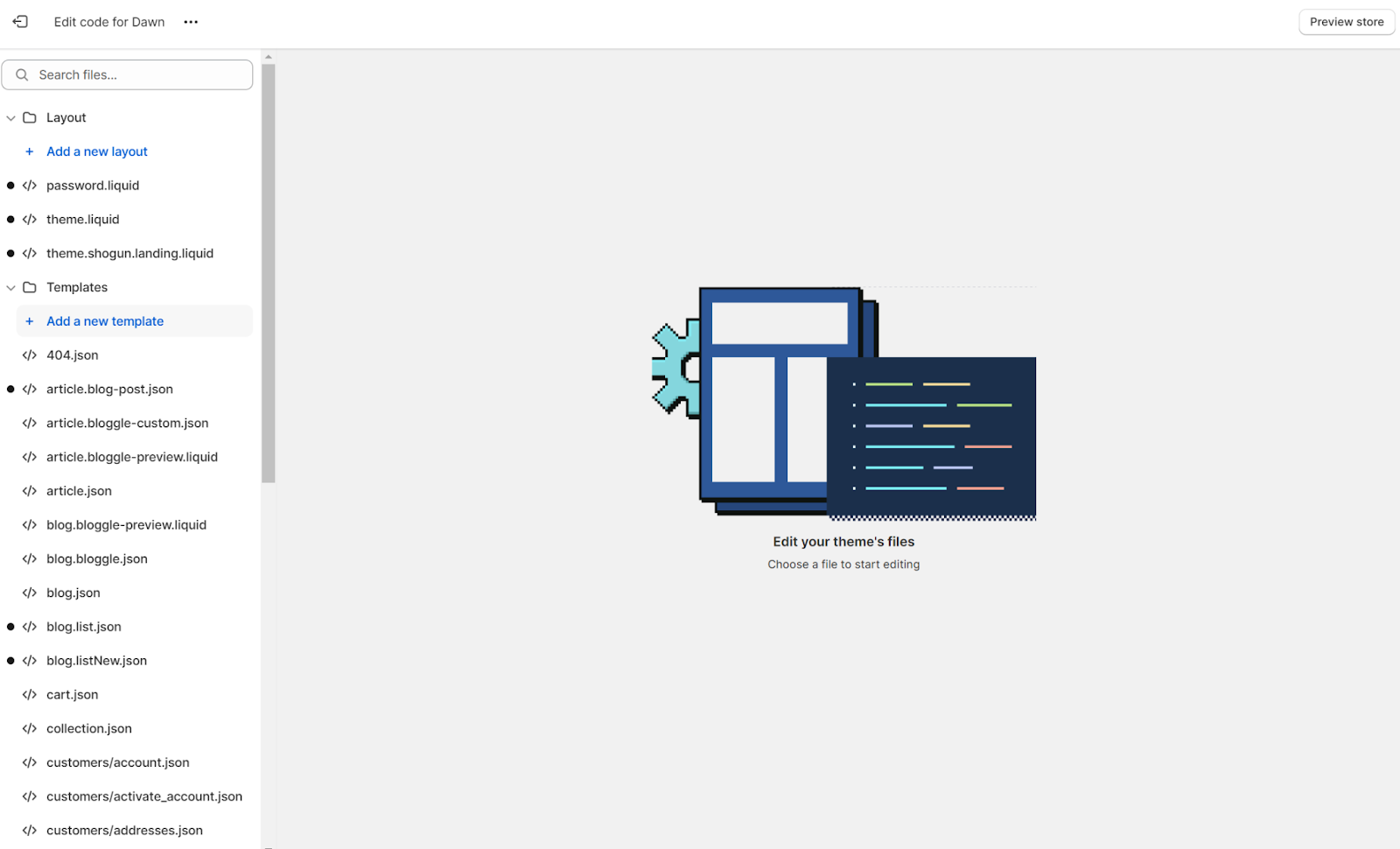This screenshot has width=1400, height=849.
Task: Click plus icon beside Add a new layout
Action: tap(29, 151)
